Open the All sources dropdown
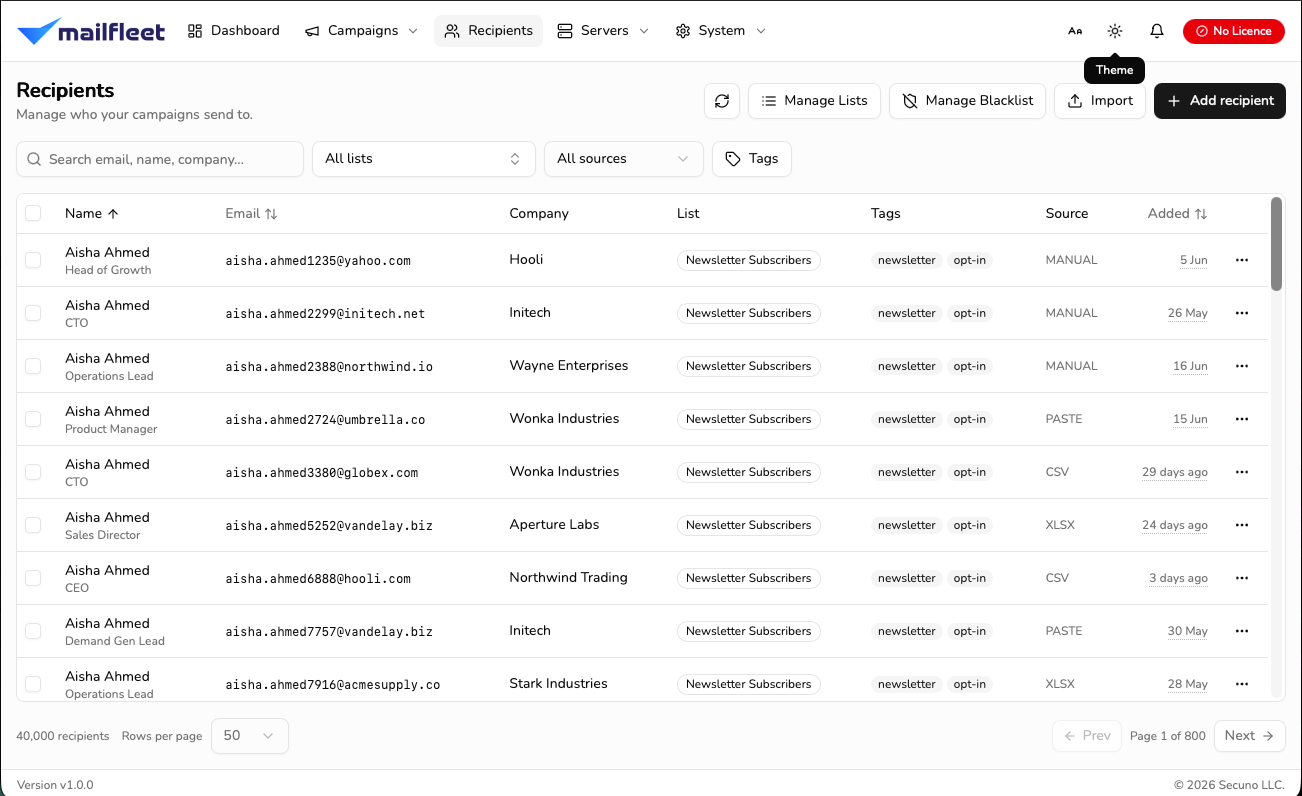 [x=624, y=159]
